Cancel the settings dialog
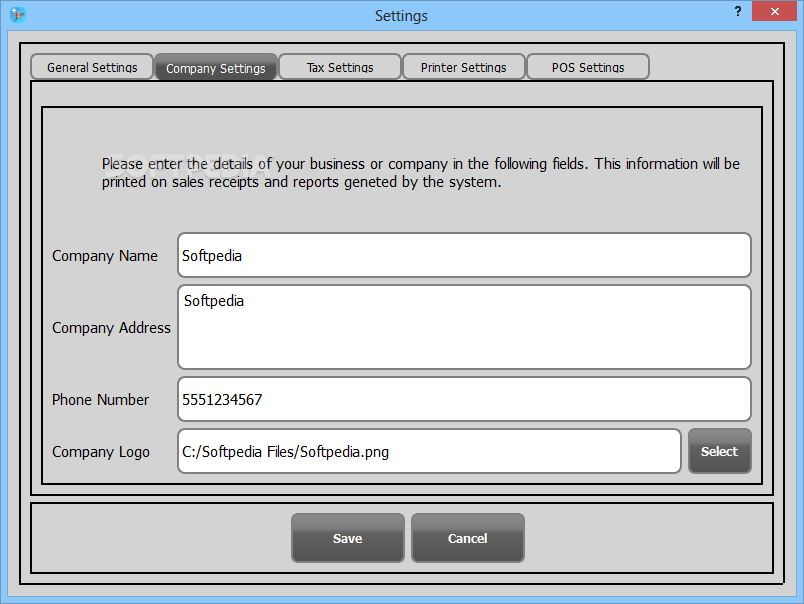Image resolution: width=804 pixels, height=604 pixels. (x=468, y=538)
